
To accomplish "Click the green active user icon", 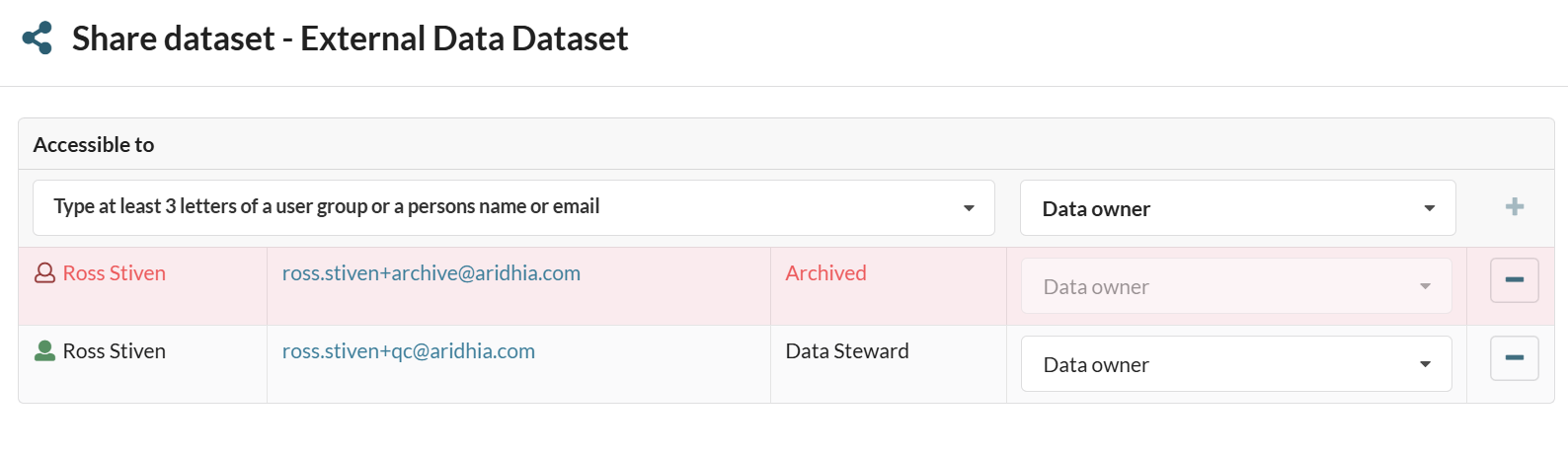I will (44, 351).
